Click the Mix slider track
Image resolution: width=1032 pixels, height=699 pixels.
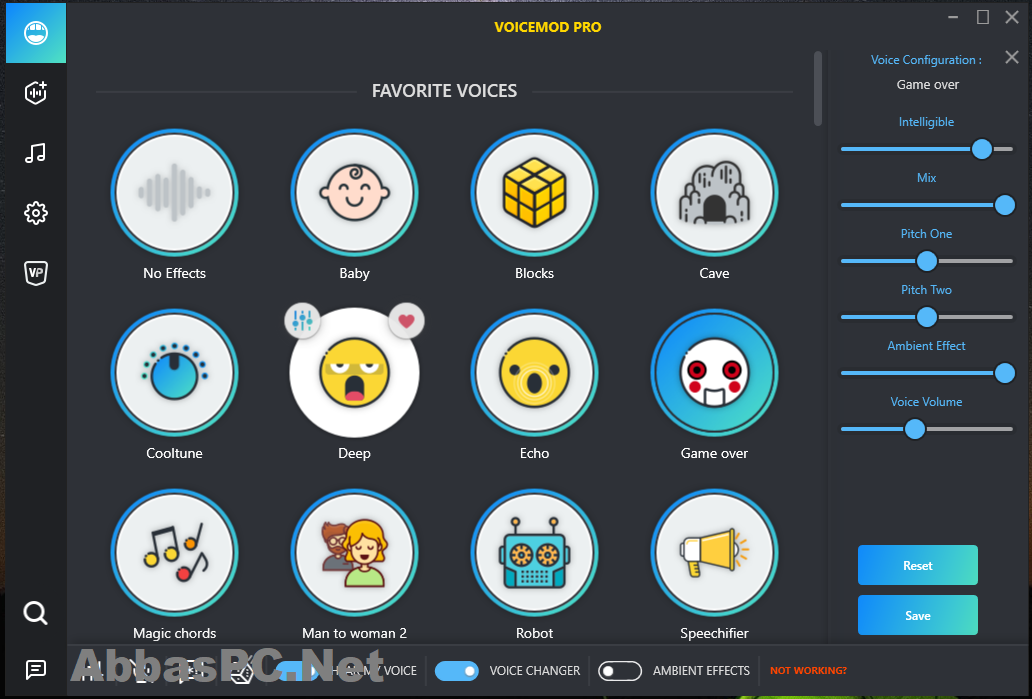927,205
